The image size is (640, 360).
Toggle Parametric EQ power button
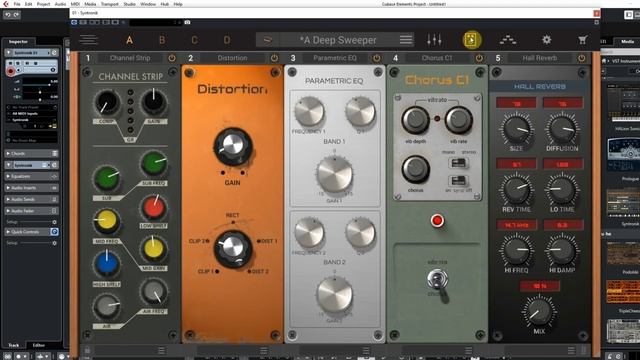[x=377, y=58]
